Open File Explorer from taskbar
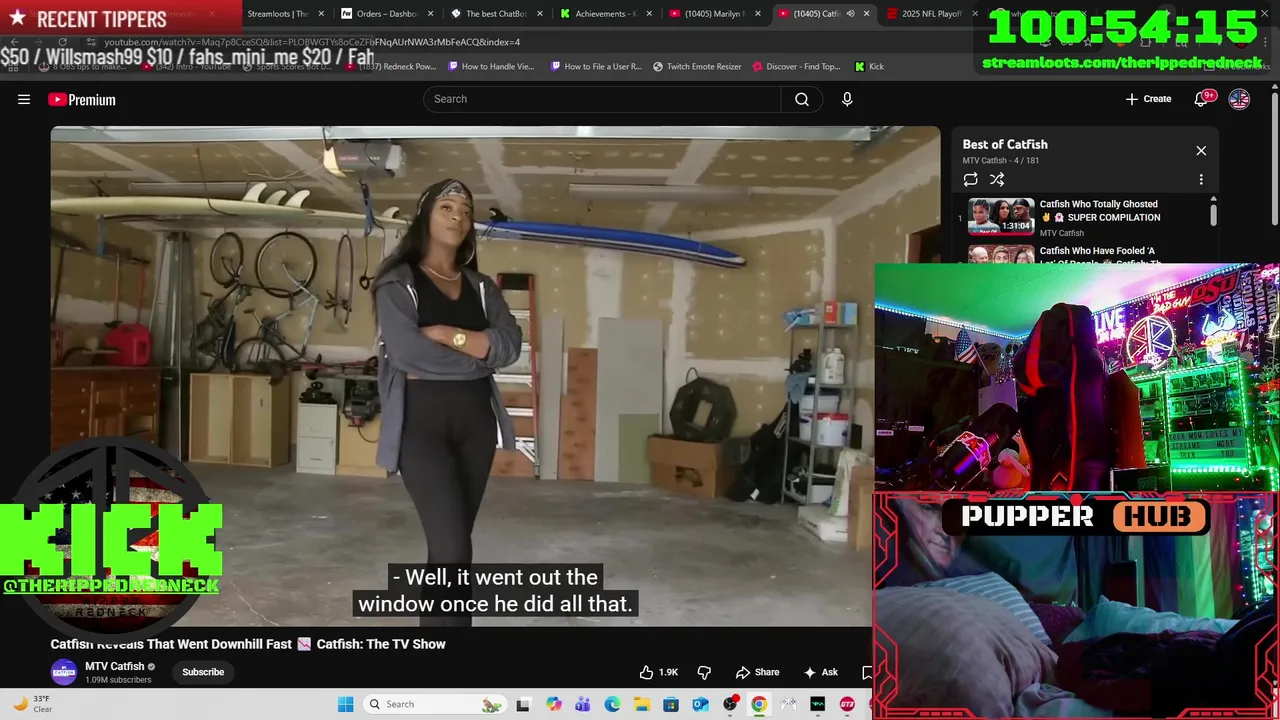Image resolution: width=1280 pixels, height=720 pixels. coord(641,704)
